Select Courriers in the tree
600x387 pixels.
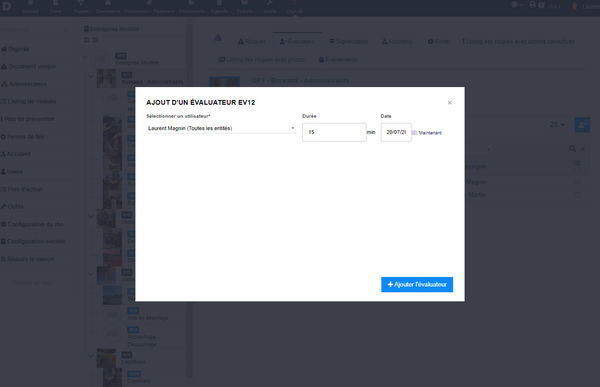[x=139, y=381]
